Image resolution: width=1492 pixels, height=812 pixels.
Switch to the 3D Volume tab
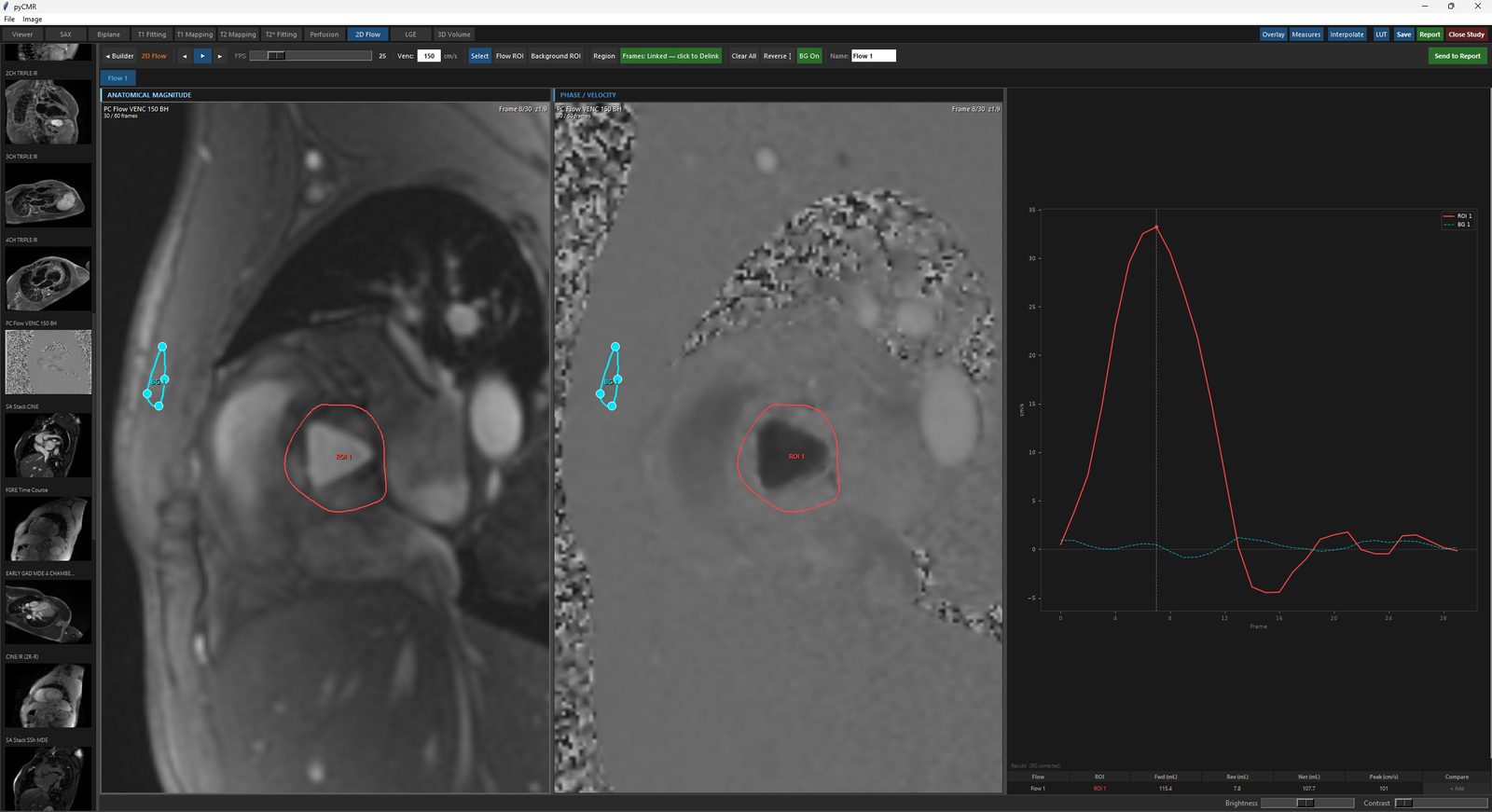(454, 34)
